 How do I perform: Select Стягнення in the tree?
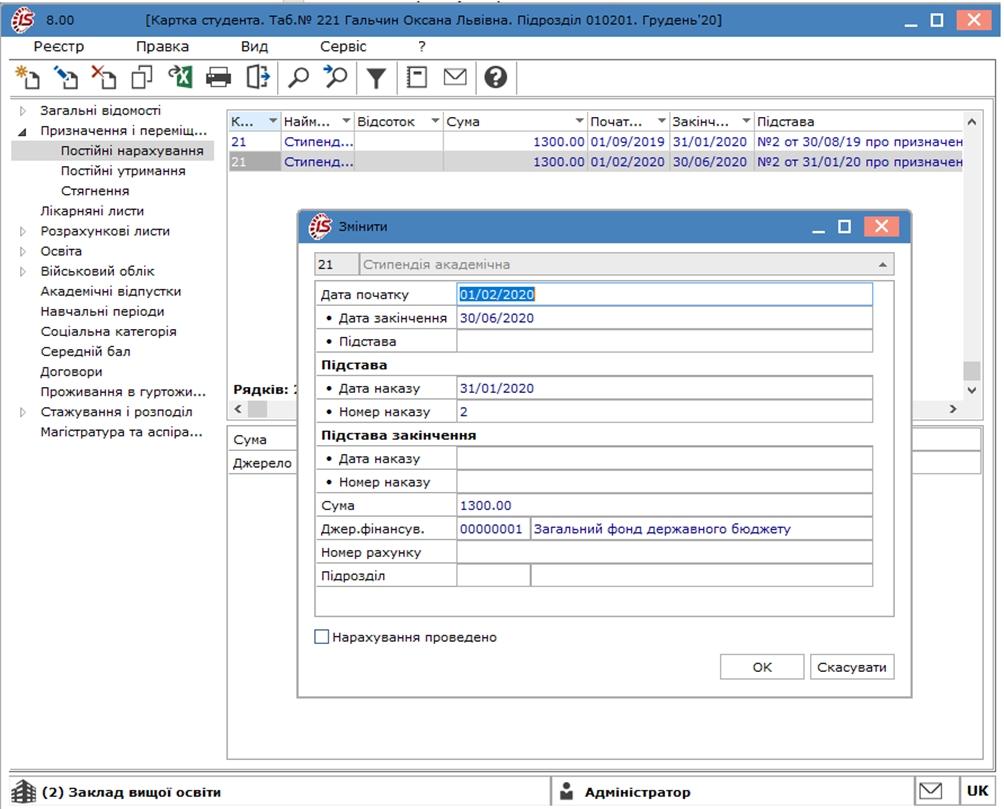click(95, 191)
